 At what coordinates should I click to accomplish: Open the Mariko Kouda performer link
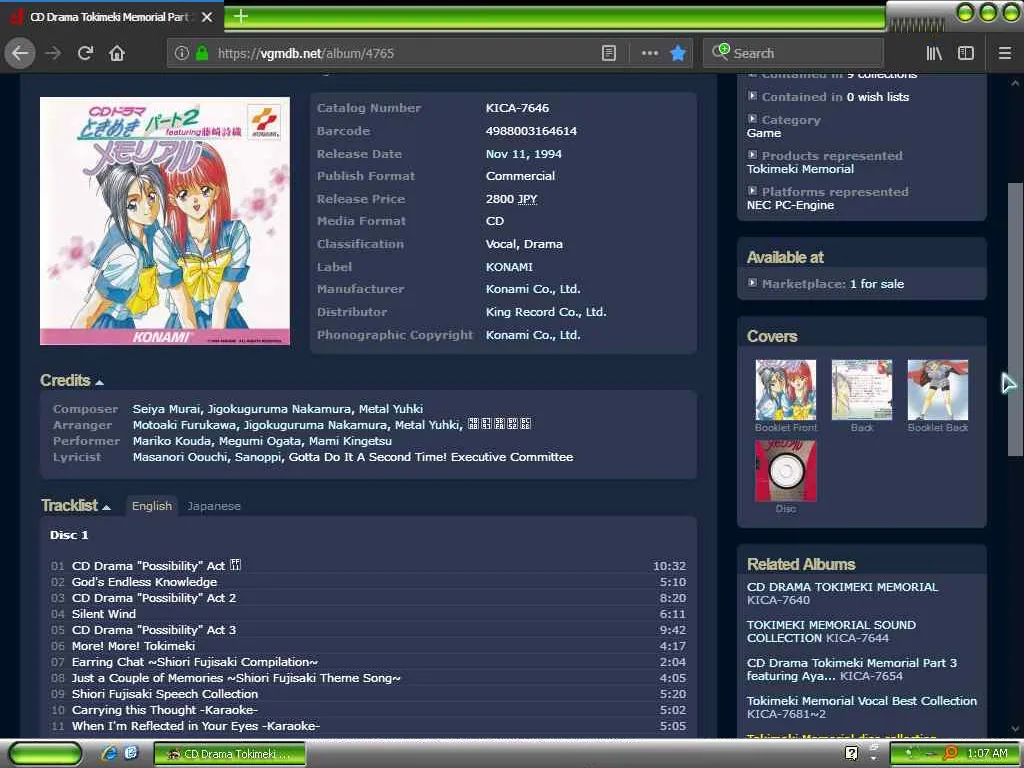(x=172, y=441)
